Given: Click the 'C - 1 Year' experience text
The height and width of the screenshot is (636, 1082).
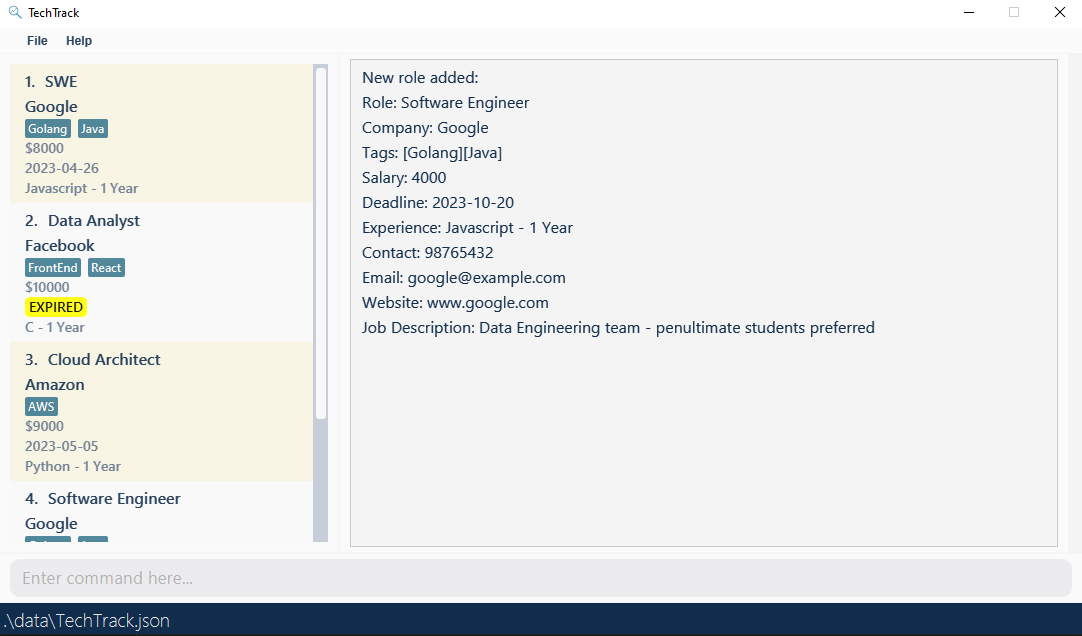Looking at the screenshot, I should click(55, 327).
